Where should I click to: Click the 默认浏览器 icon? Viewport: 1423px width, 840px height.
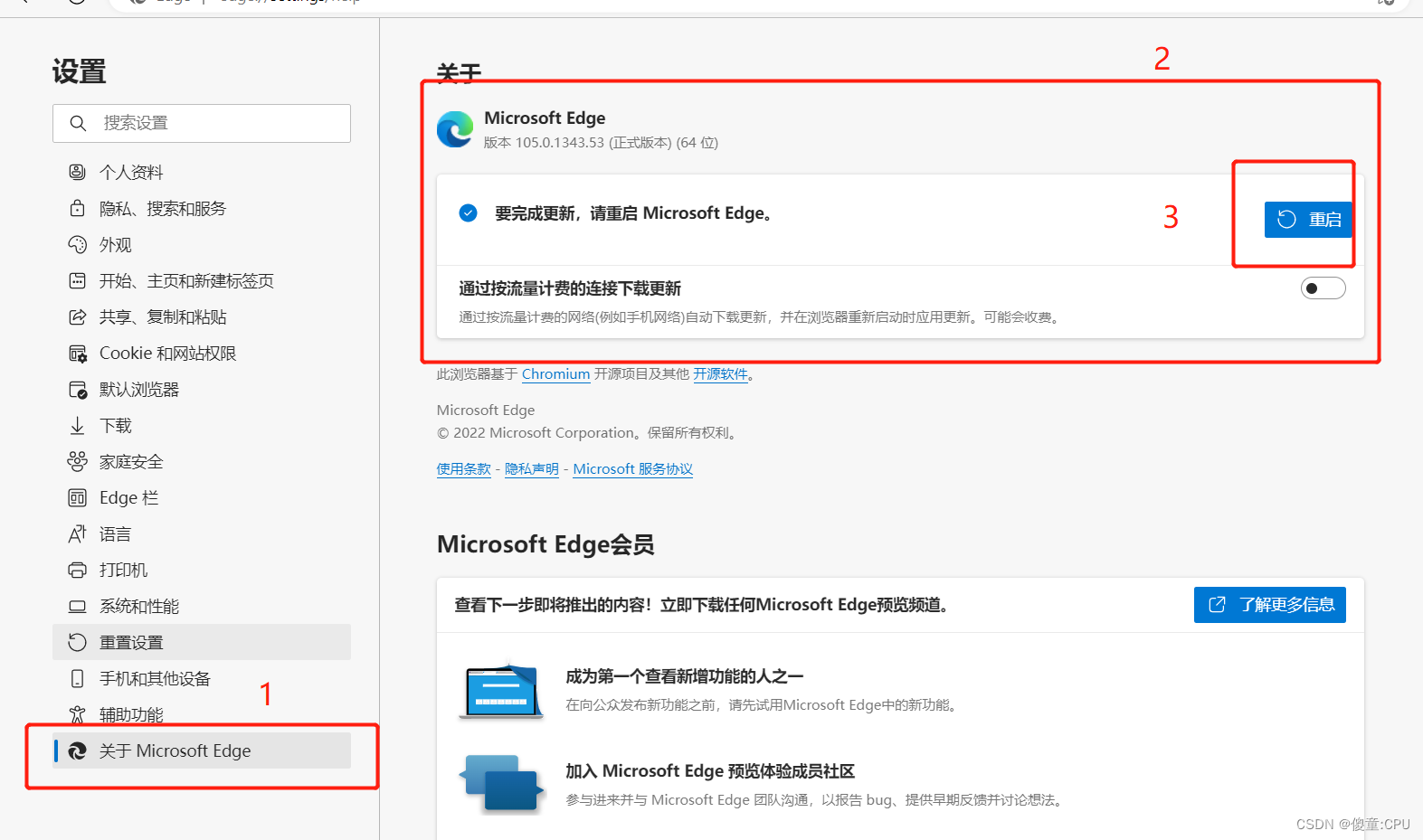coord(78,390)
